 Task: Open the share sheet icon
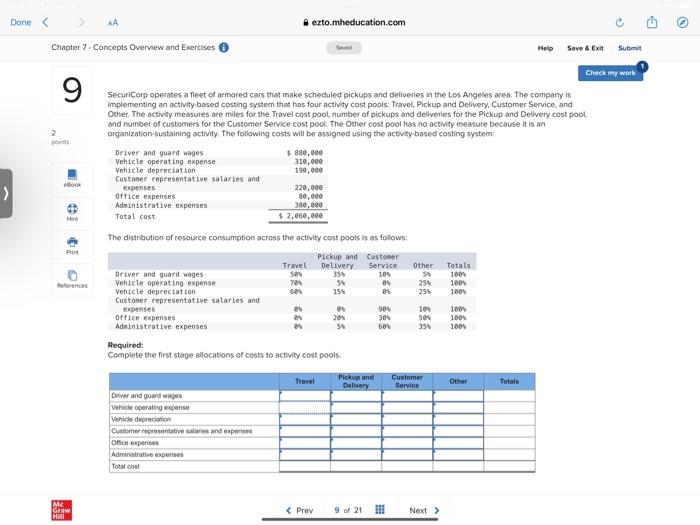tap(652, 22)
